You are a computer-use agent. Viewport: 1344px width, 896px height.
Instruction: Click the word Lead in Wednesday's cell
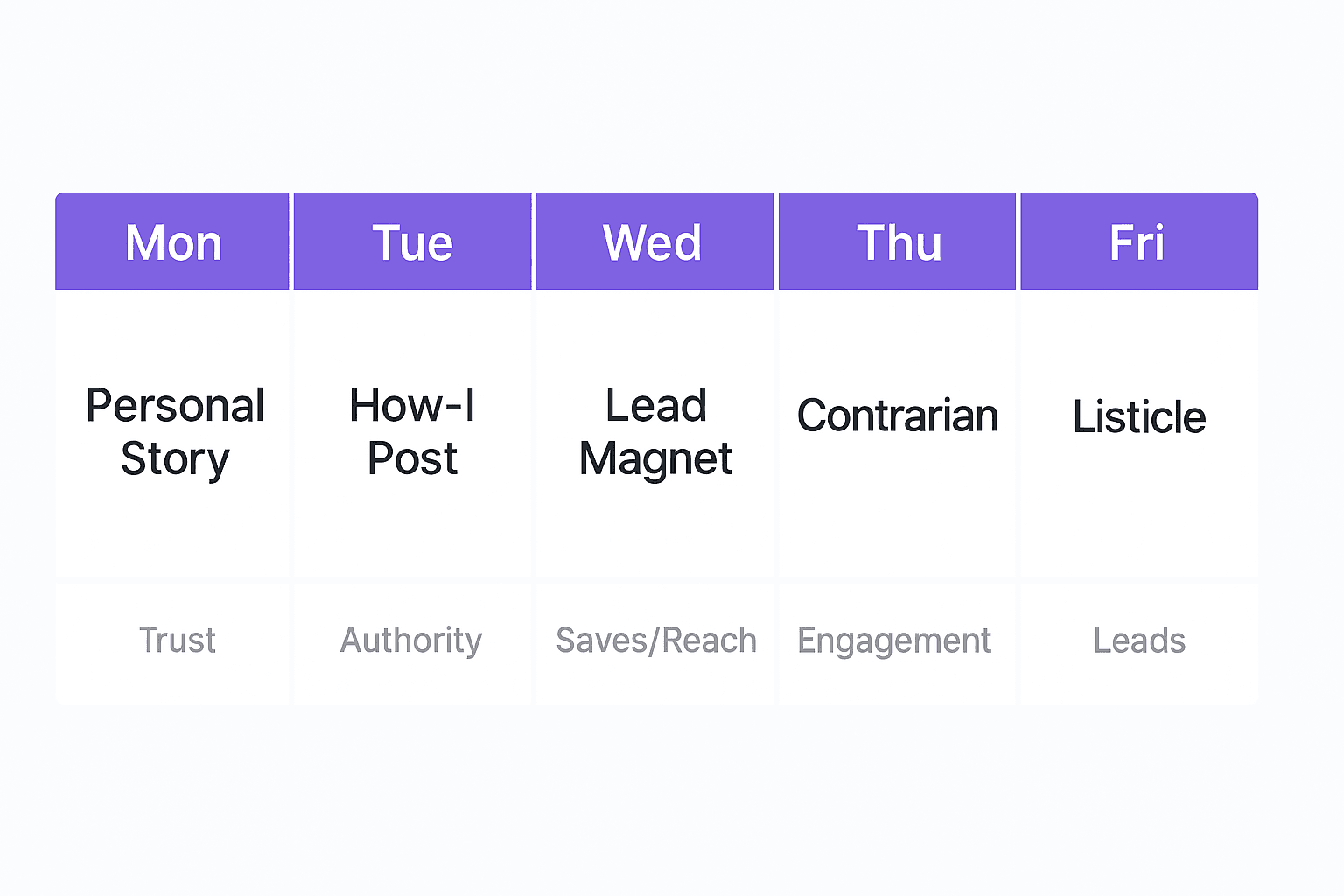[655, 406]
